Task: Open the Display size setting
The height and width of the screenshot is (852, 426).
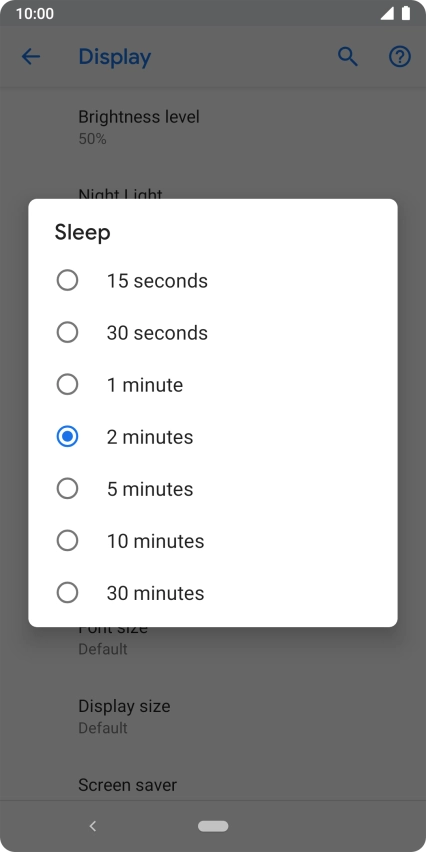Action: point(213,716)
